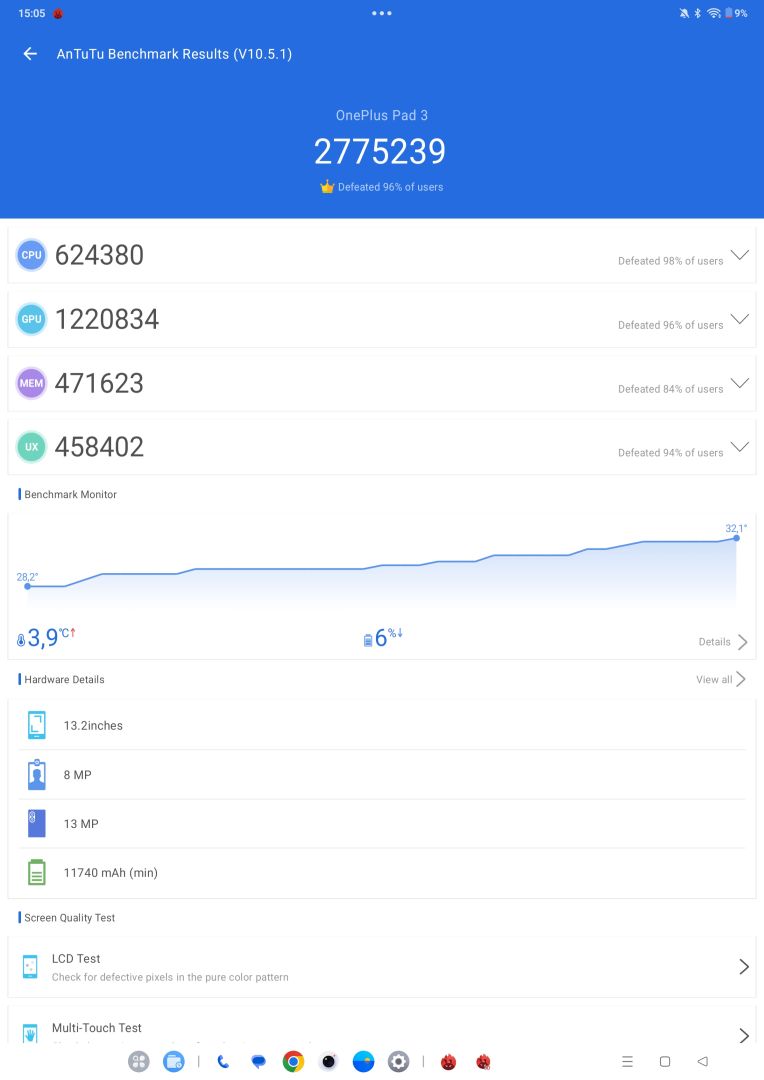Click the LCD Test arrow chevron
Image resolution: width=764 pixels, height=1080 pixels.
point(743,966)
